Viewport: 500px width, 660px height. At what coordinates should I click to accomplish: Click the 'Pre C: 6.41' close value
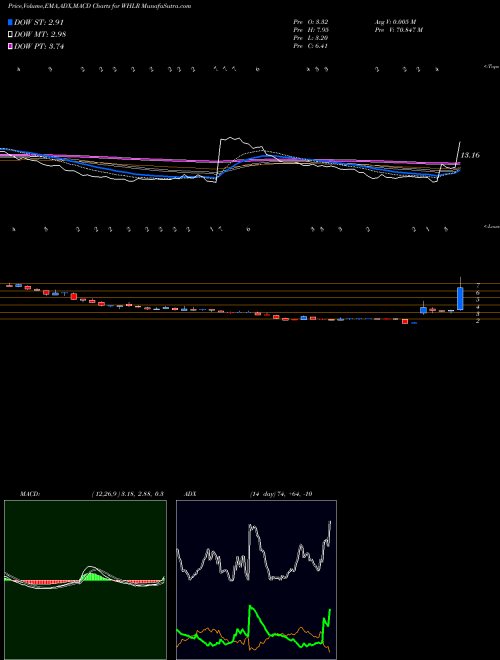(x=311, y=46)
